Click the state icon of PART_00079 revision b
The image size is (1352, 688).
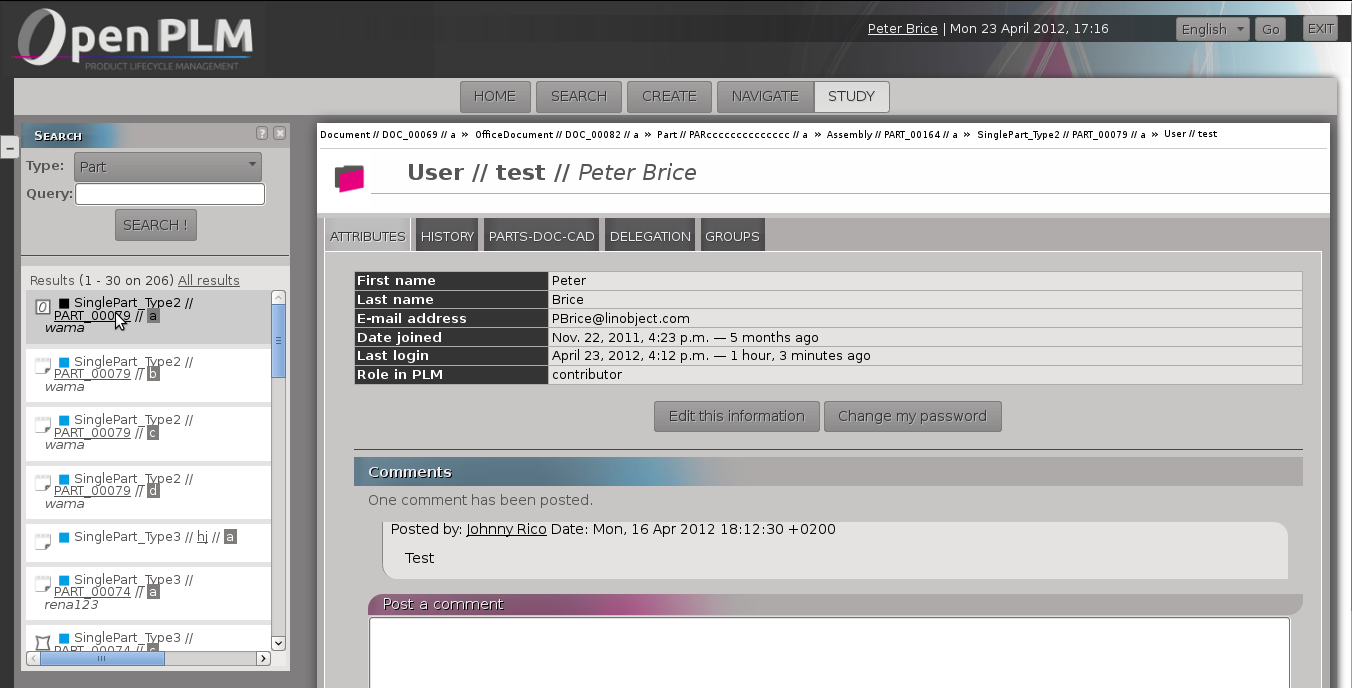pos(43,366)
